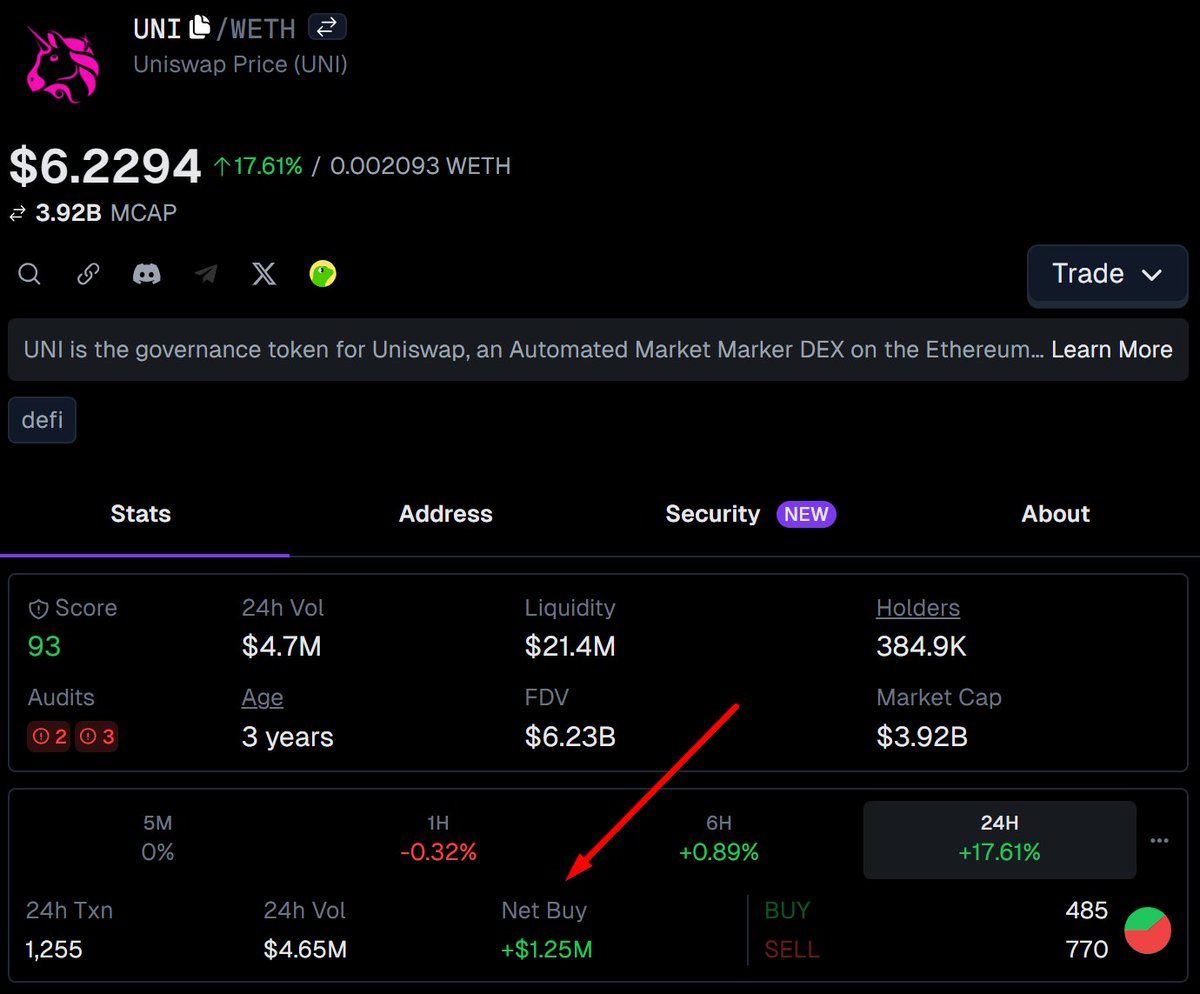Open the Trade dropdown
1200x994 pixels.
click(1107, 274)
